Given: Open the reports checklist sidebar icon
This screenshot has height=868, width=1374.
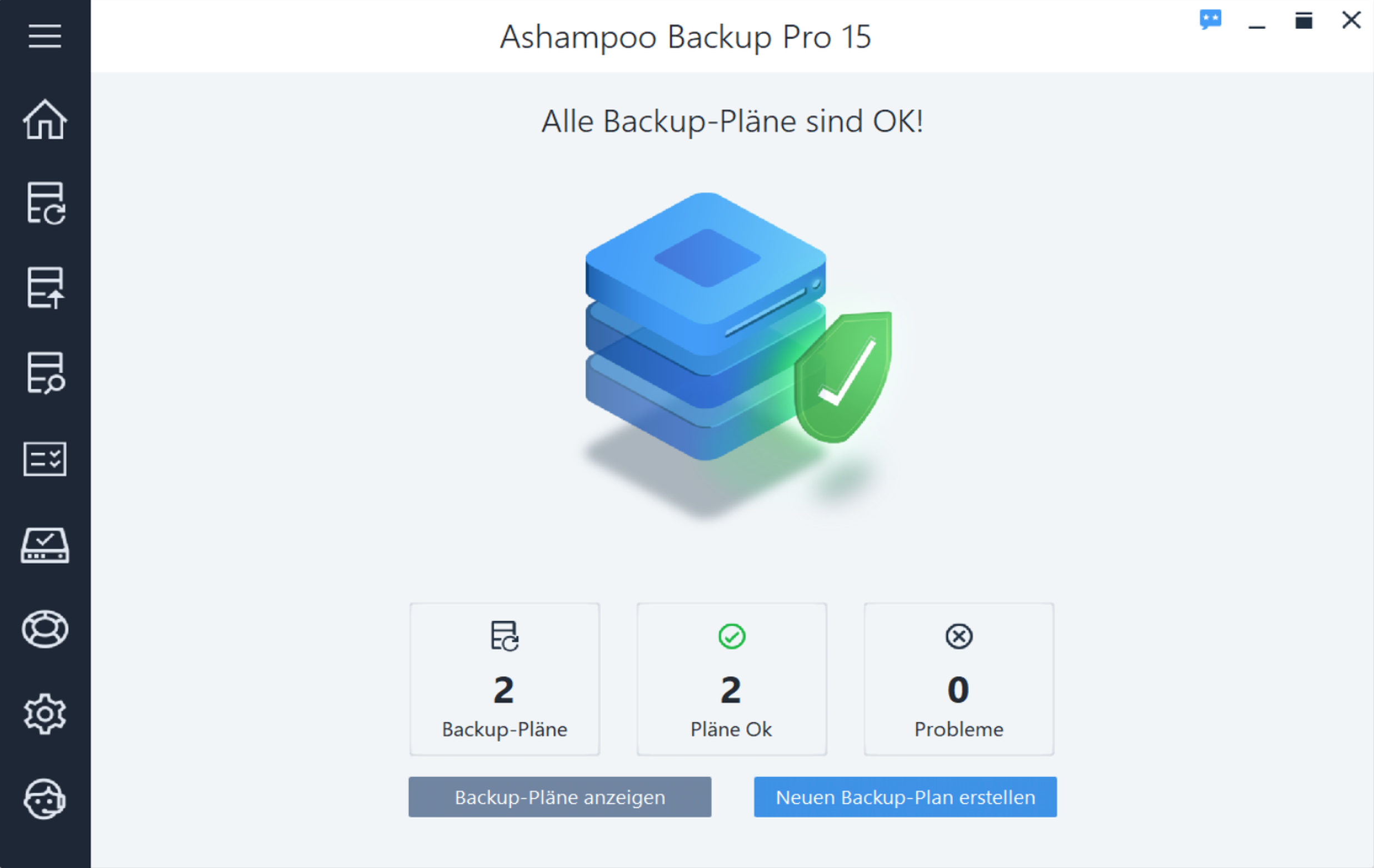Looking at the screenshot, I should pyautogui.click(x=44, y=459).
